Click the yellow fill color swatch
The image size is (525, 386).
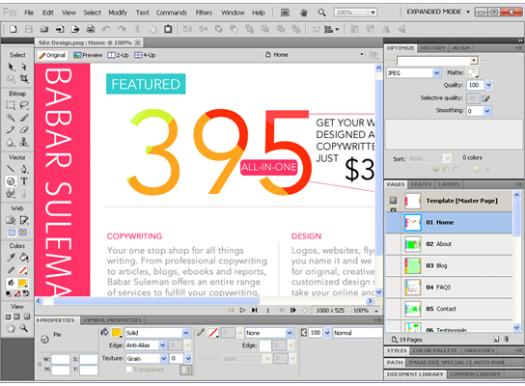coord(116,332)
